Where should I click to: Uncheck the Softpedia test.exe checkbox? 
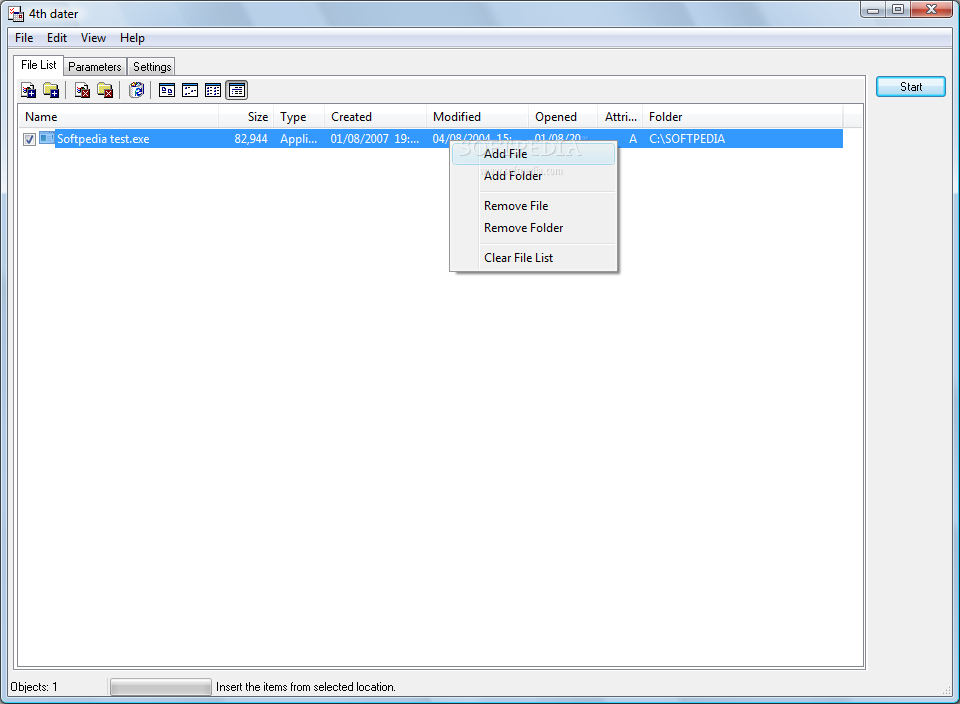coord(29,140)
